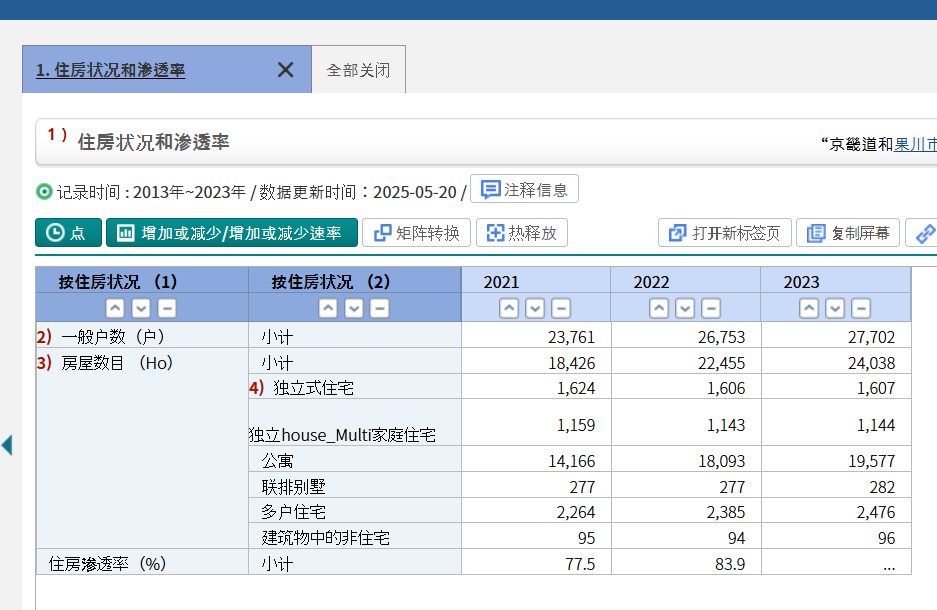Click the value 83.9 cell
The image size is (937, 610).
[687, 562]
